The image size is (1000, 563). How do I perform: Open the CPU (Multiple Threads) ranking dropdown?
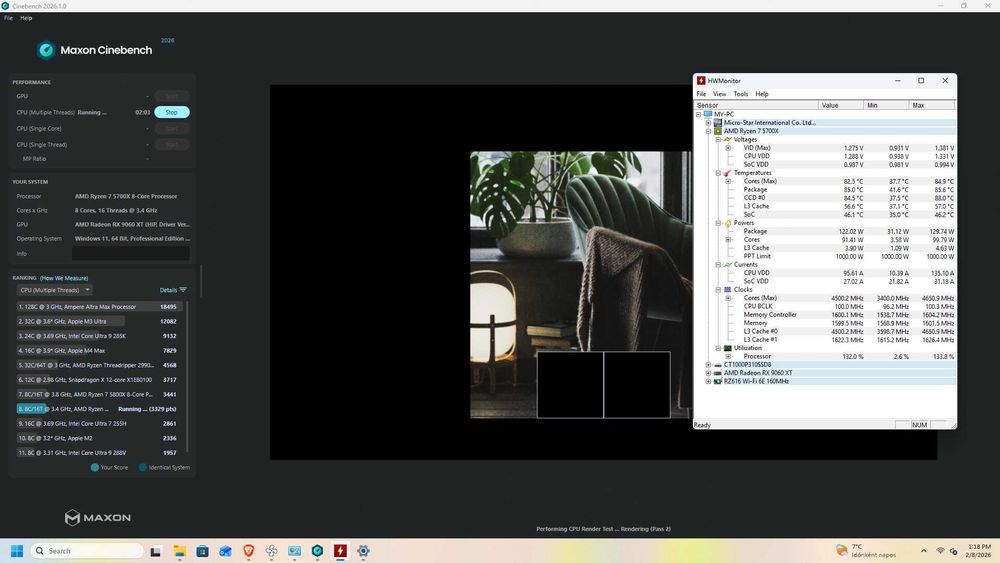54,290
